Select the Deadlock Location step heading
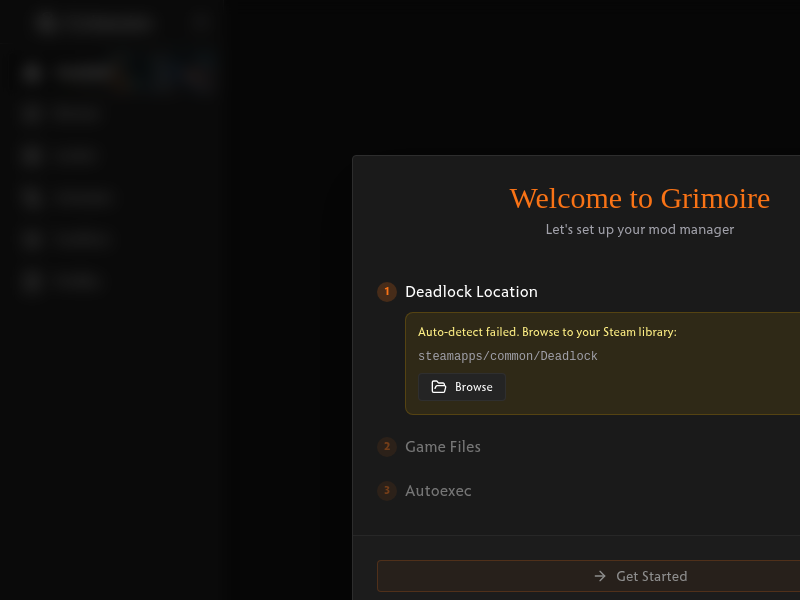The width and height of the screenshot is (800, 600). click(471, 292)
